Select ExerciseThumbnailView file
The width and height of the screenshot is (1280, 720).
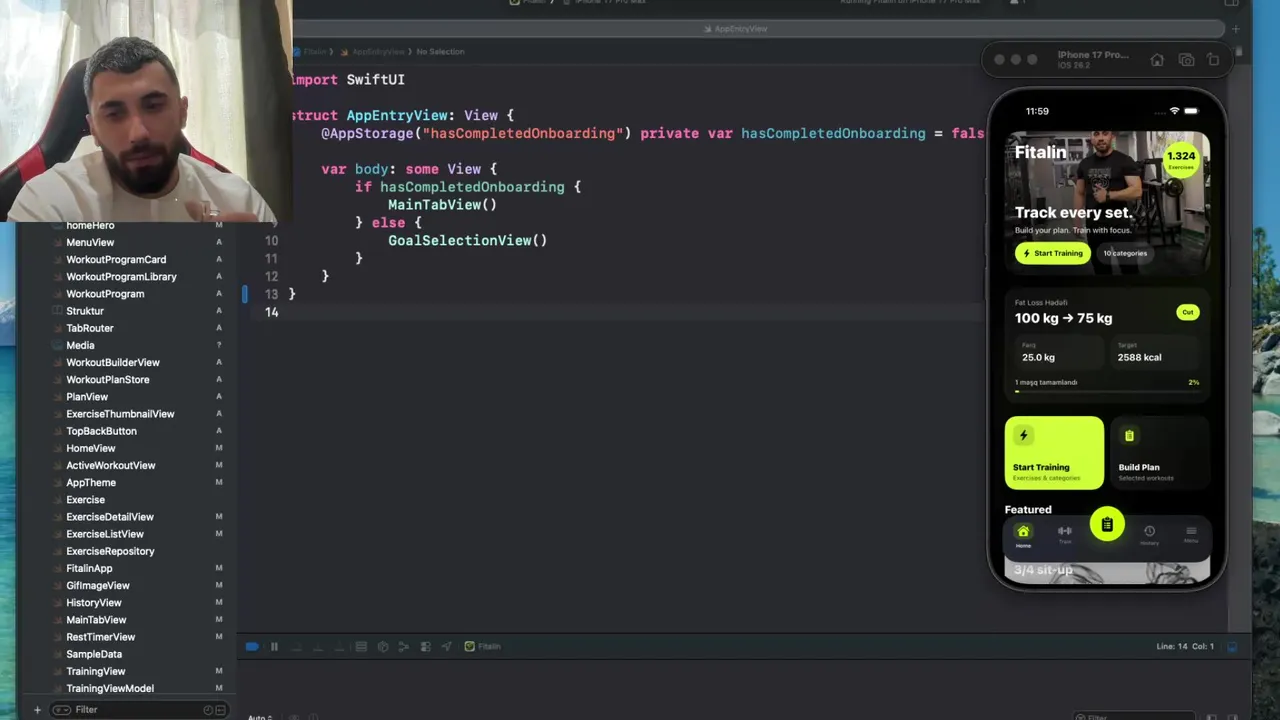120,414
